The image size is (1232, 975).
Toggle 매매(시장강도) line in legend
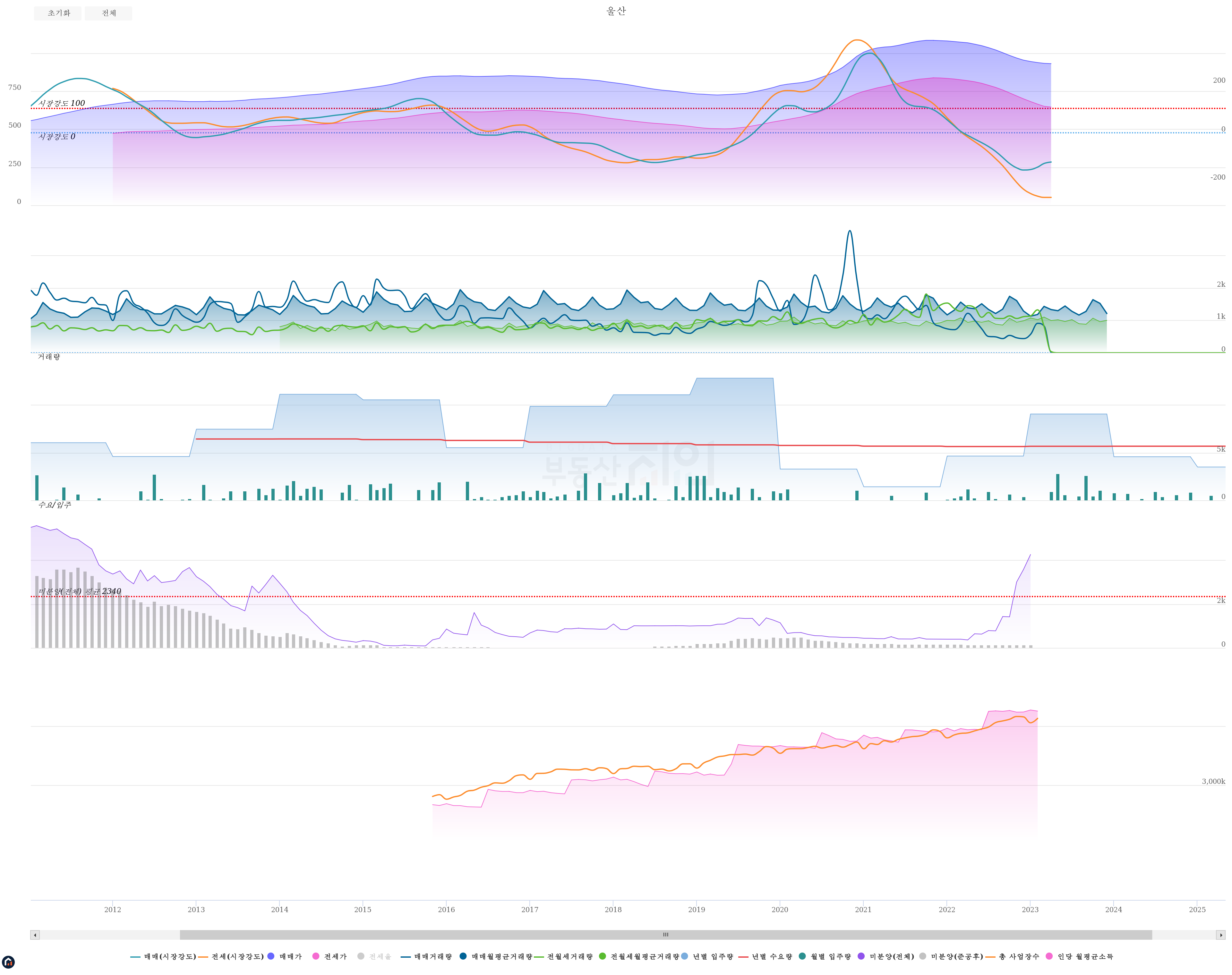(169, 956)
